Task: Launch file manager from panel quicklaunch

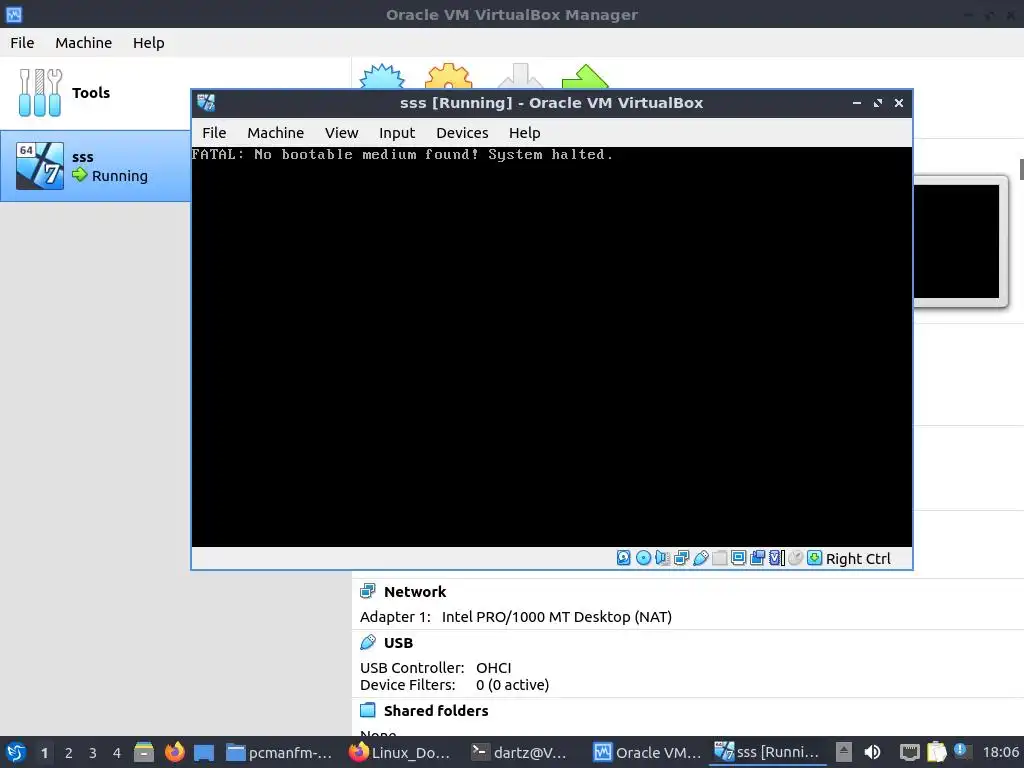Action: (144, 752)
